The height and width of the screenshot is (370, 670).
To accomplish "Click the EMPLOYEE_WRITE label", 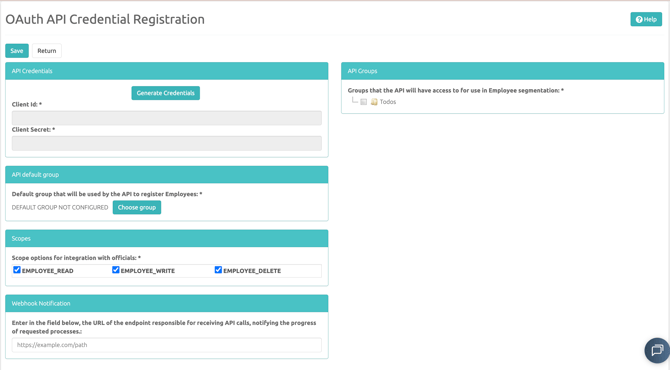I will (x=148, y=271).
